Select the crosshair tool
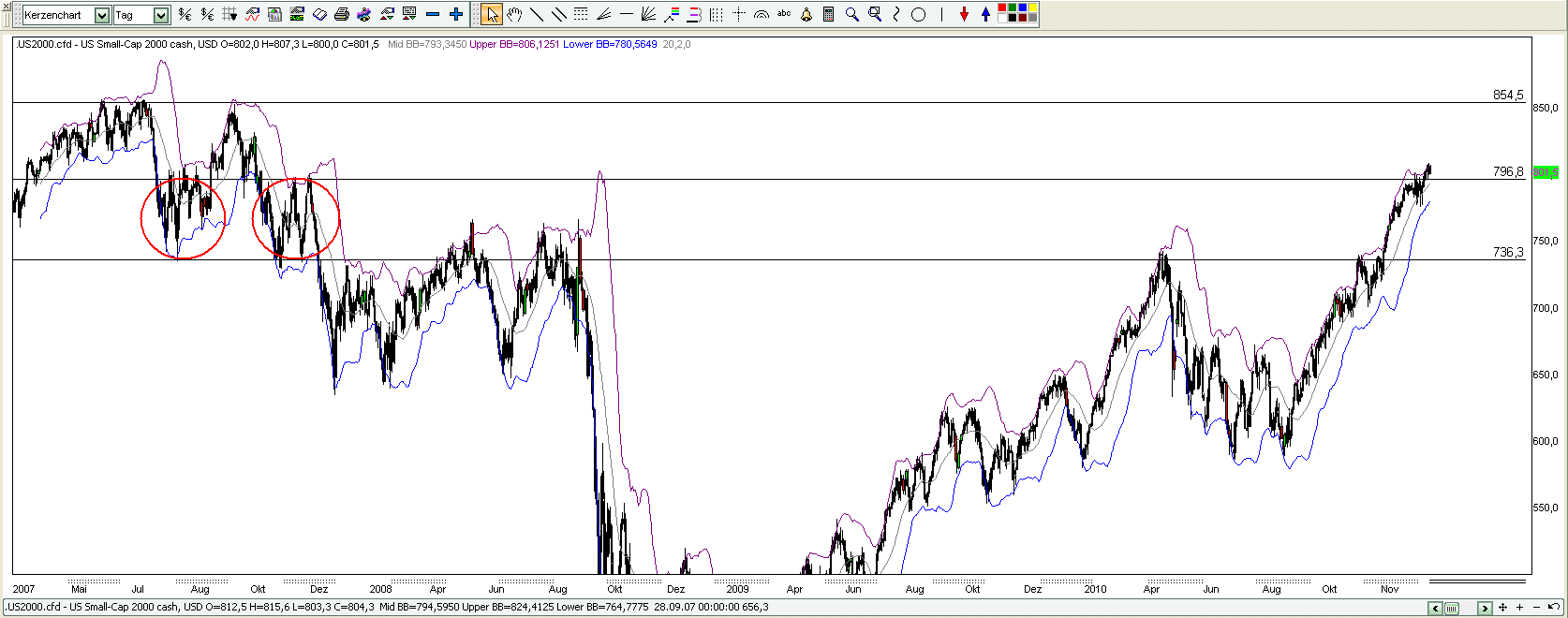The width and height of the screenshot is (1568, 618). [739, 14]
